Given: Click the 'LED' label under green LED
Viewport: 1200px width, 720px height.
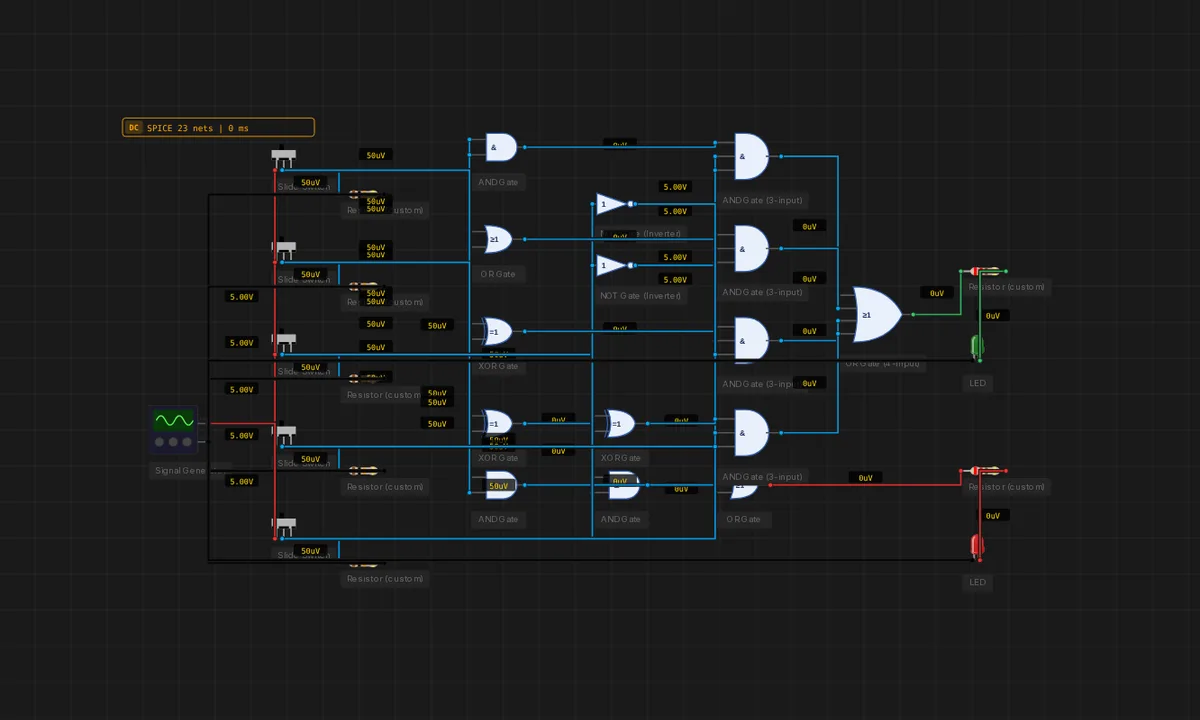Looking at the screenshot, I should pyautogui.click(x=978, y=383).
